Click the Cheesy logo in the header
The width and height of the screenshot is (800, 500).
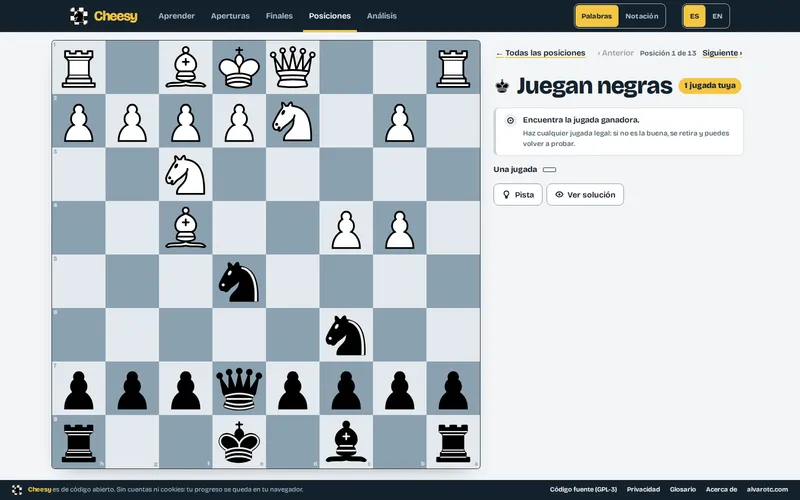[104, 16]
